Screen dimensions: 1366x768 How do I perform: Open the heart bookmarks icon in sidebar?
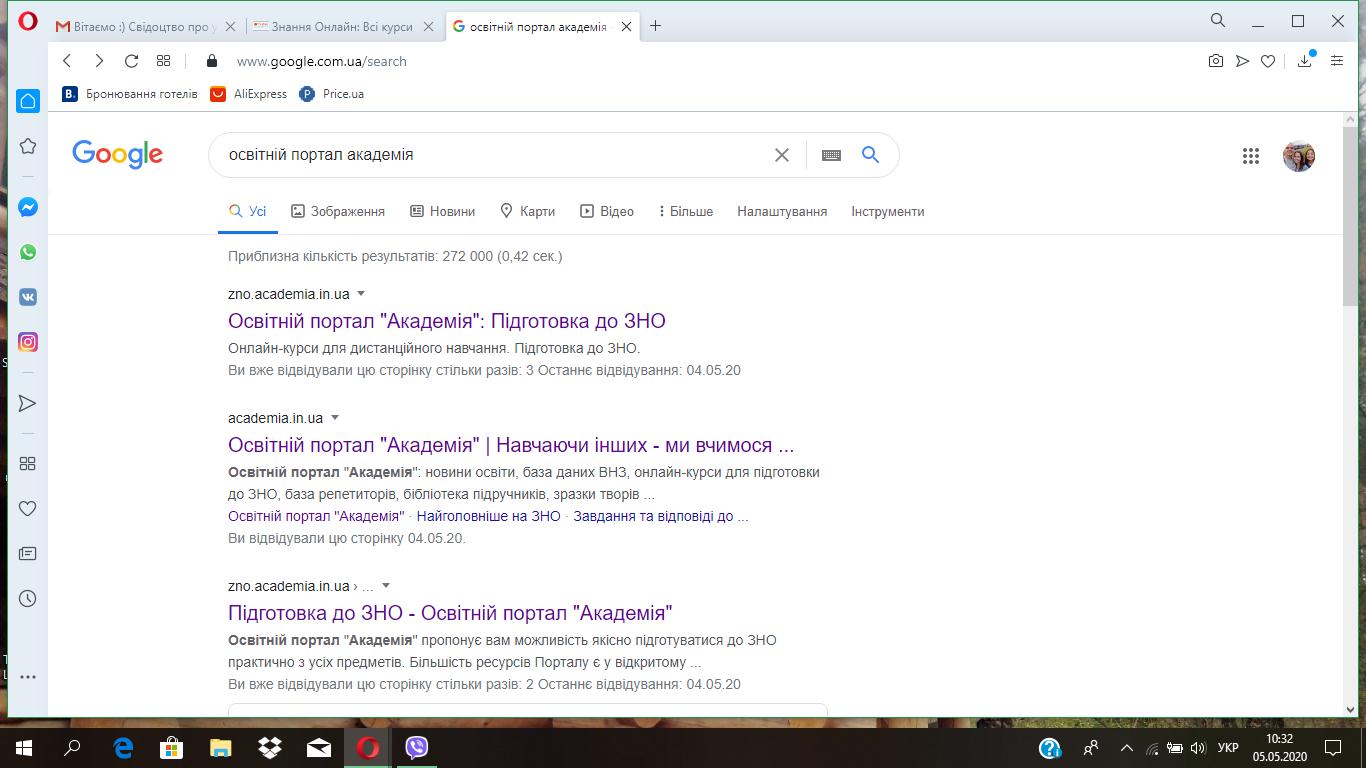pos(28,508)
